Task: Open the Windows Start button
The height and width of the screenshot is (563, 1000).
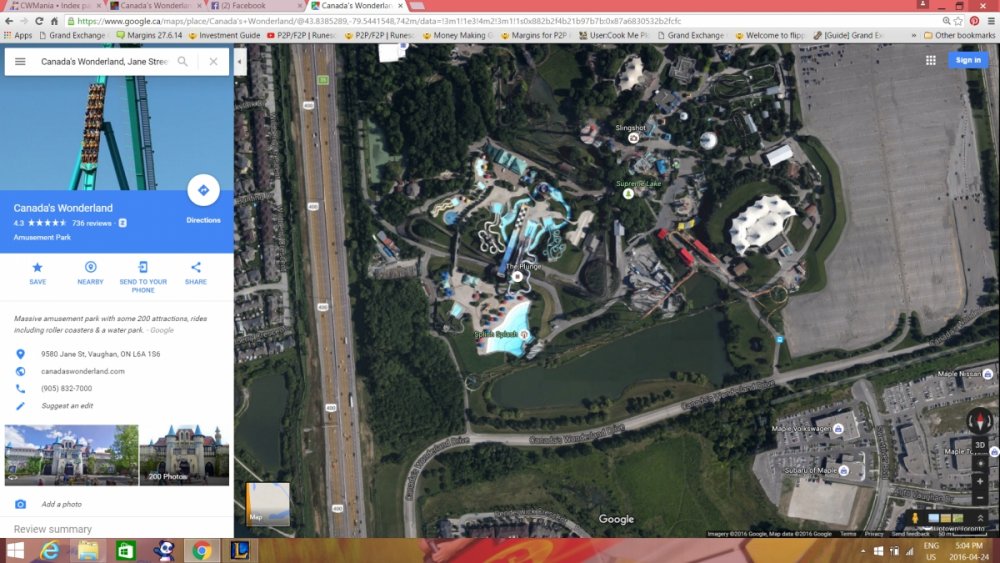Action: click(15, 550)
